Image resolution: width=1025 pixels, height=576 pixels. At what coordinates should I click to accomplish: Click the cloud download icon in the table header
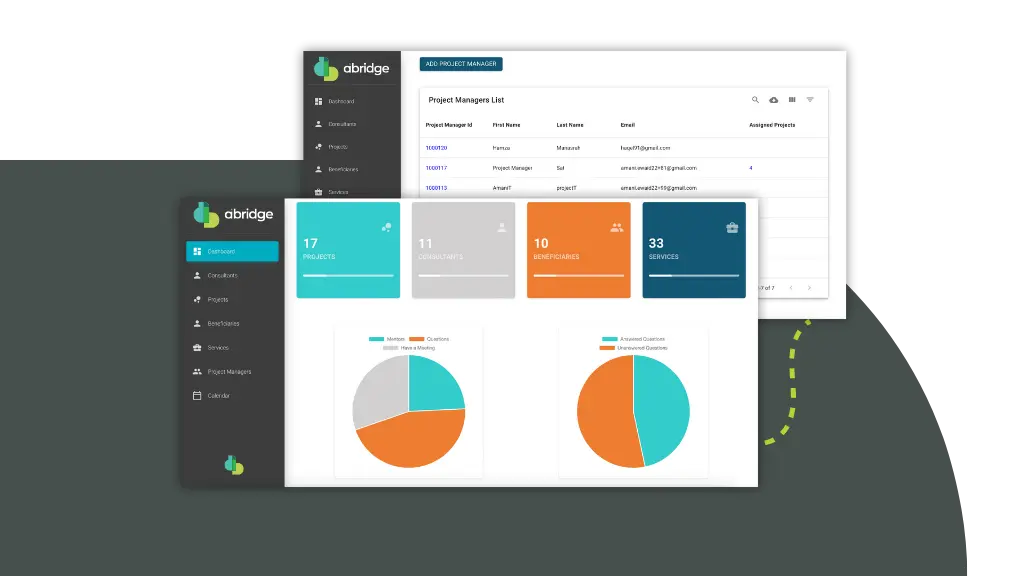(773, 100)
